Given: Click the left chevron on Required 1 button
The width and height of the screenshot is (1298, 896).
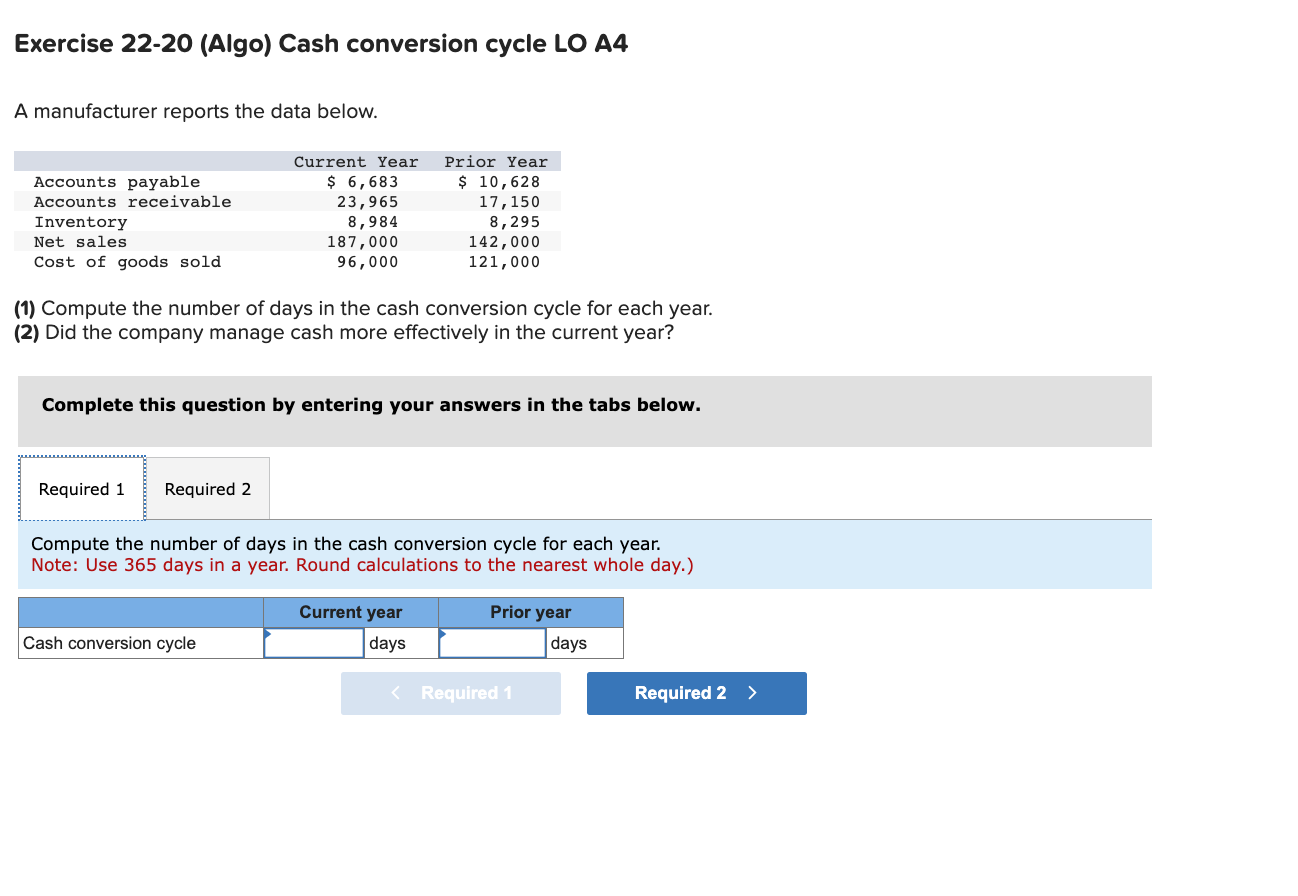Looking at the screenshot, I should (395, 693).
